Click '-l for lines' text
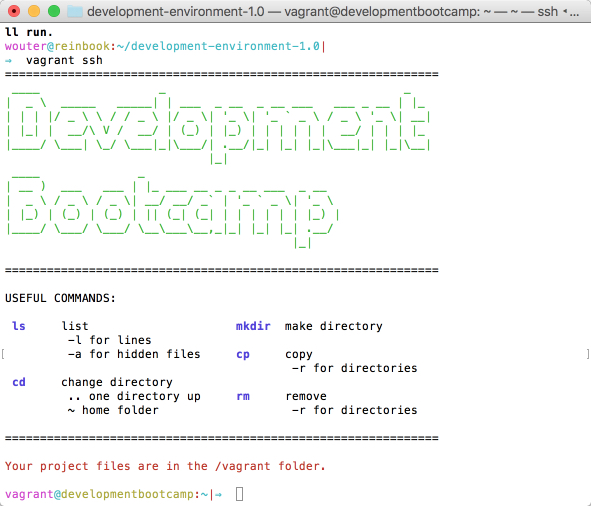The height and width of the screenshot is (506, 591). [x=109, y=340]
